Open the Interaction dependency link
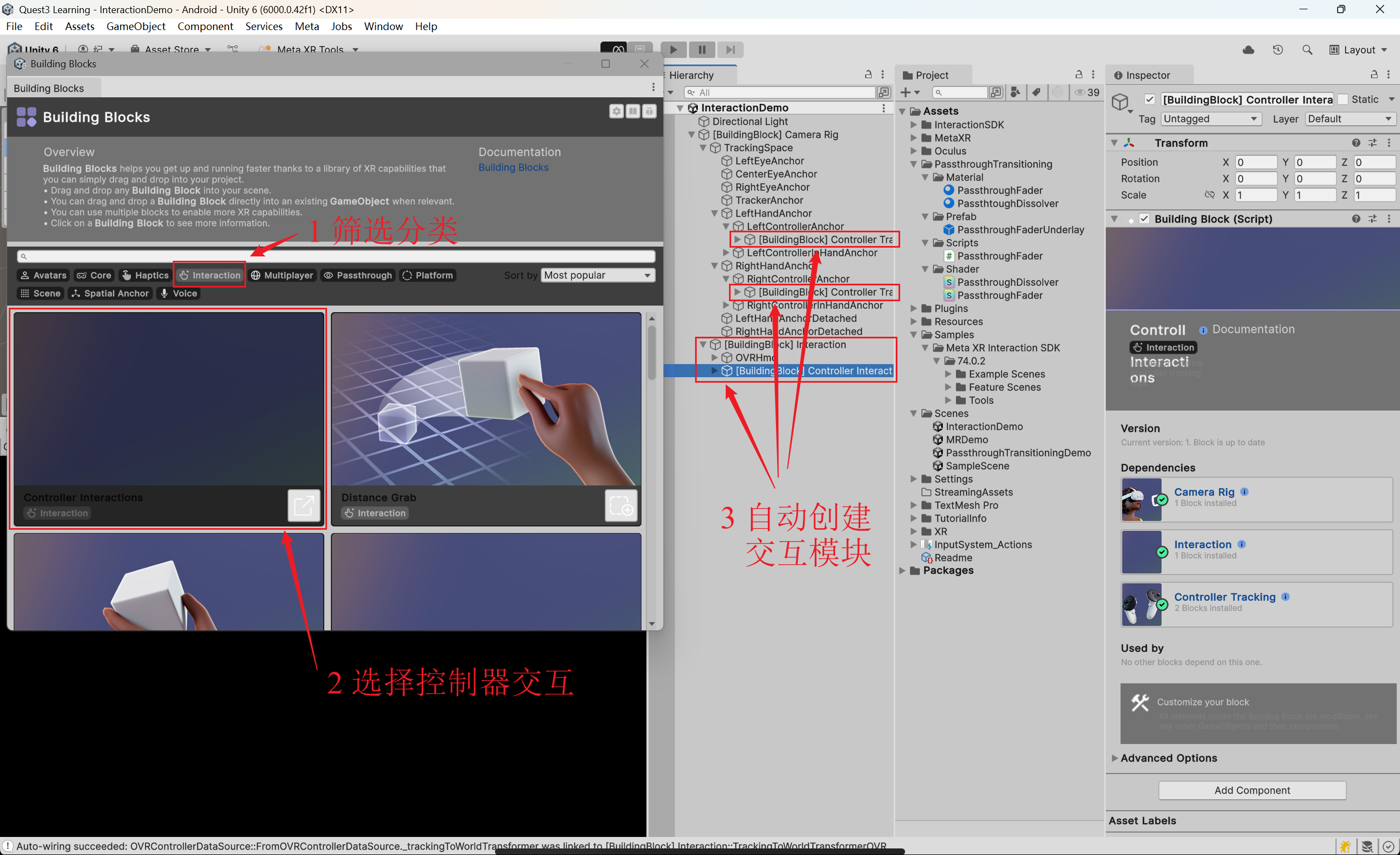Viewport: 1400px width, 855px height. coord(1202,545)
